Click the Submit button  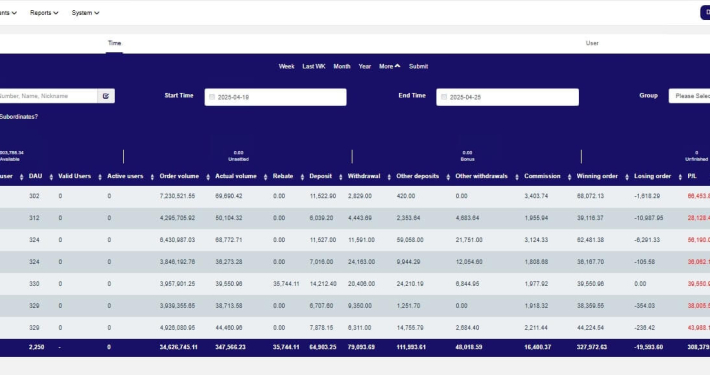(x=418, y=66)
